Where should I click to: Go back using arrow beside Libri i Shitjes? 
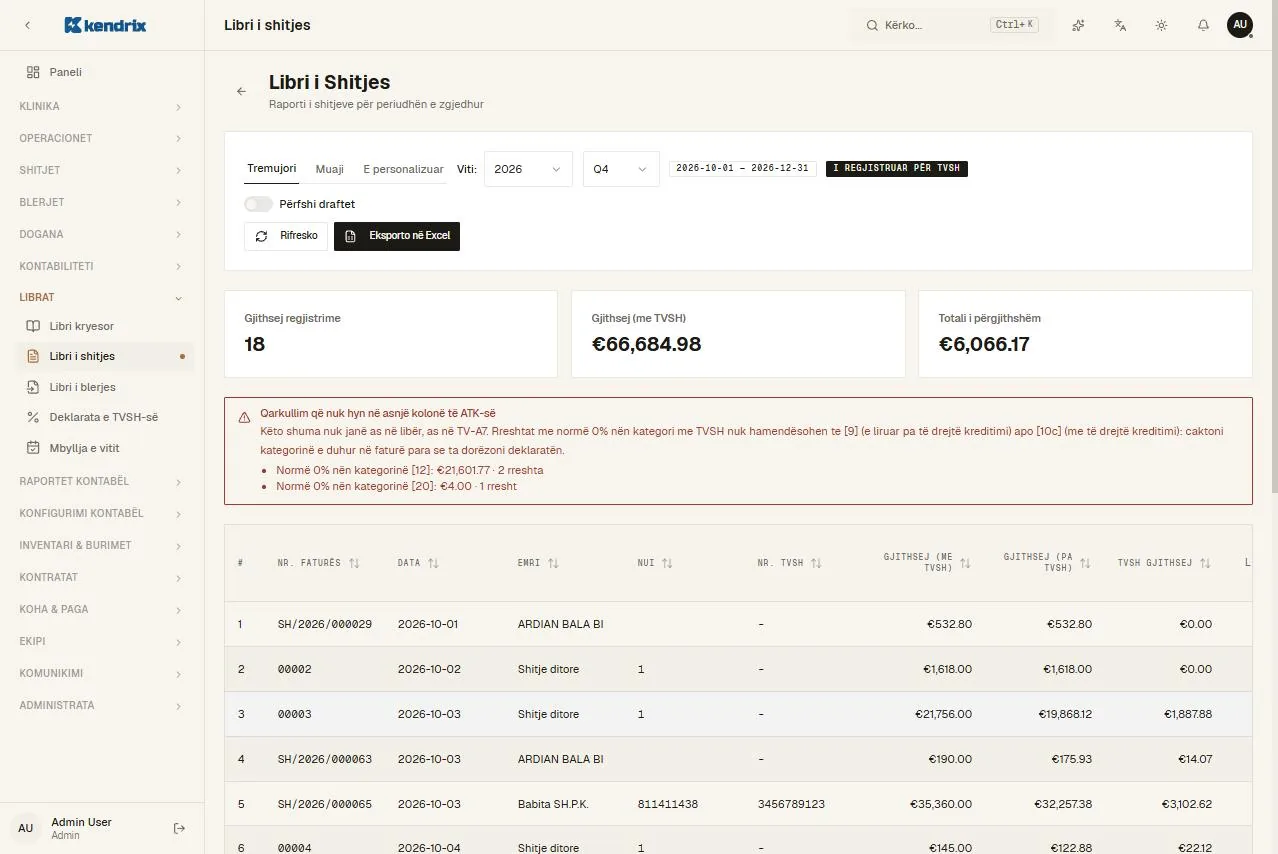pos(241,91)
